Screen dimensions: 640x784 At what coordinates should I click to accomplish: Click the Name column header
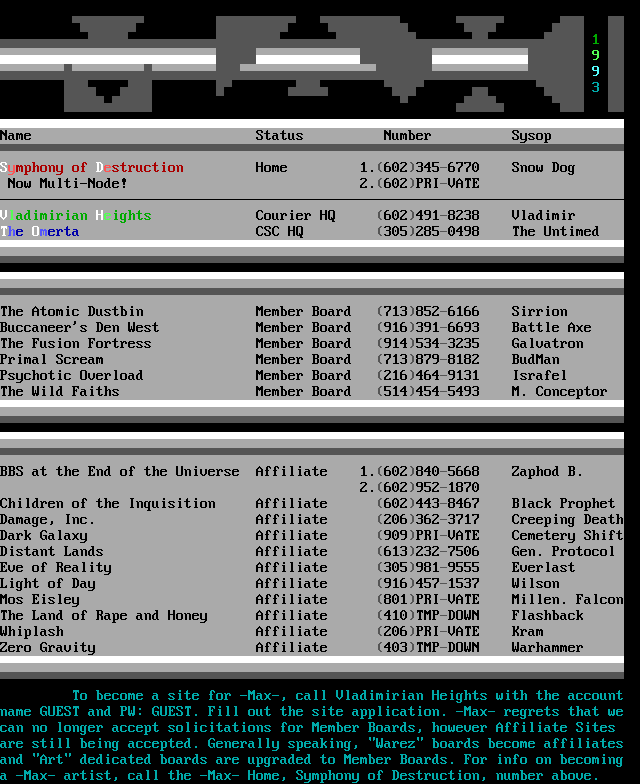click(x=16, y=136)
